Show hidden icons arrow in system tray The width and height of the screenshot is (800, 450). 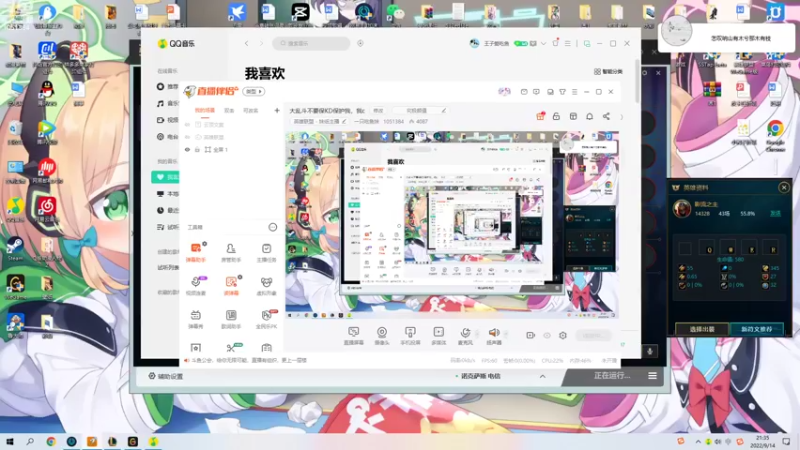[x=697, y=442]
